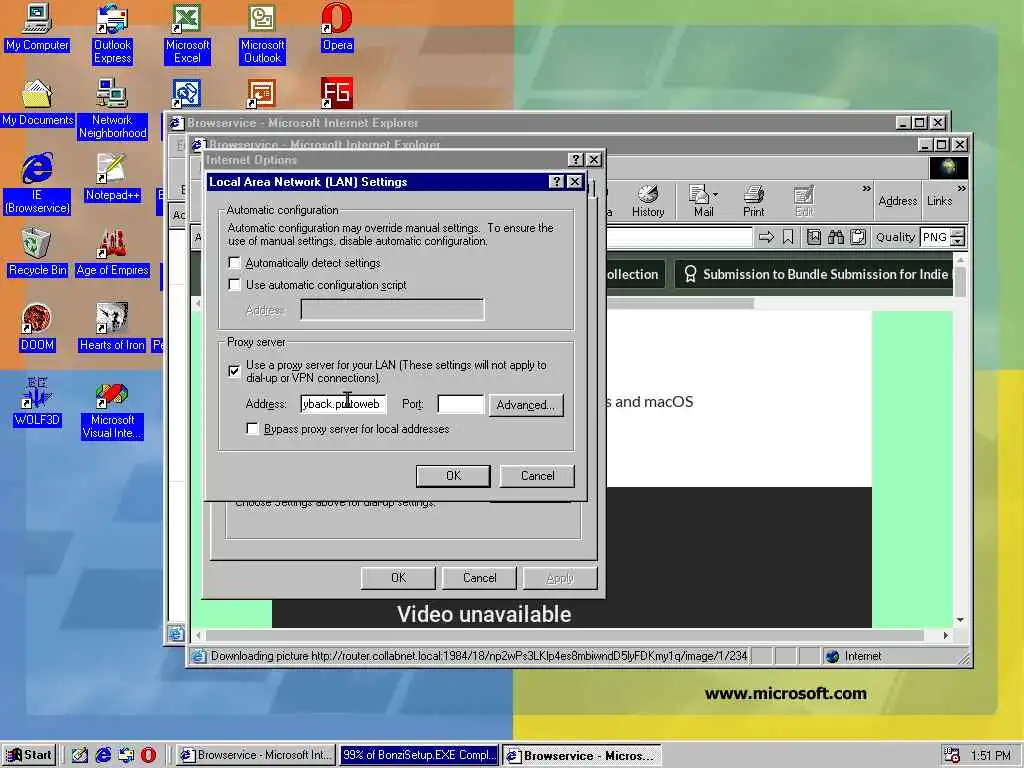Click the picture bookmark icon left of binoculars
The image size is (1024, 768).
(x=814, y=237)
